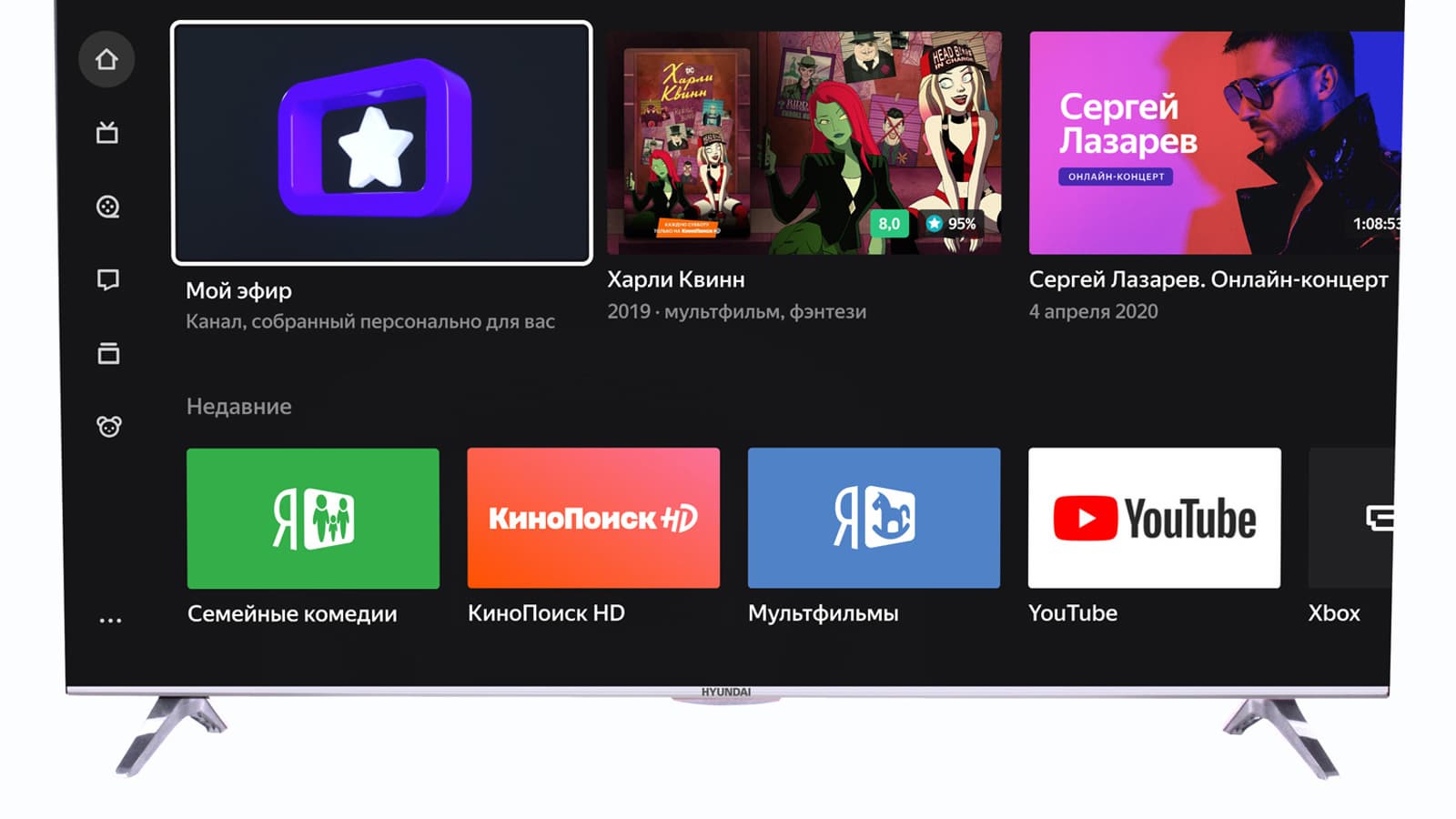Launch the КиноПоиск HD app tile

point(593,518)
